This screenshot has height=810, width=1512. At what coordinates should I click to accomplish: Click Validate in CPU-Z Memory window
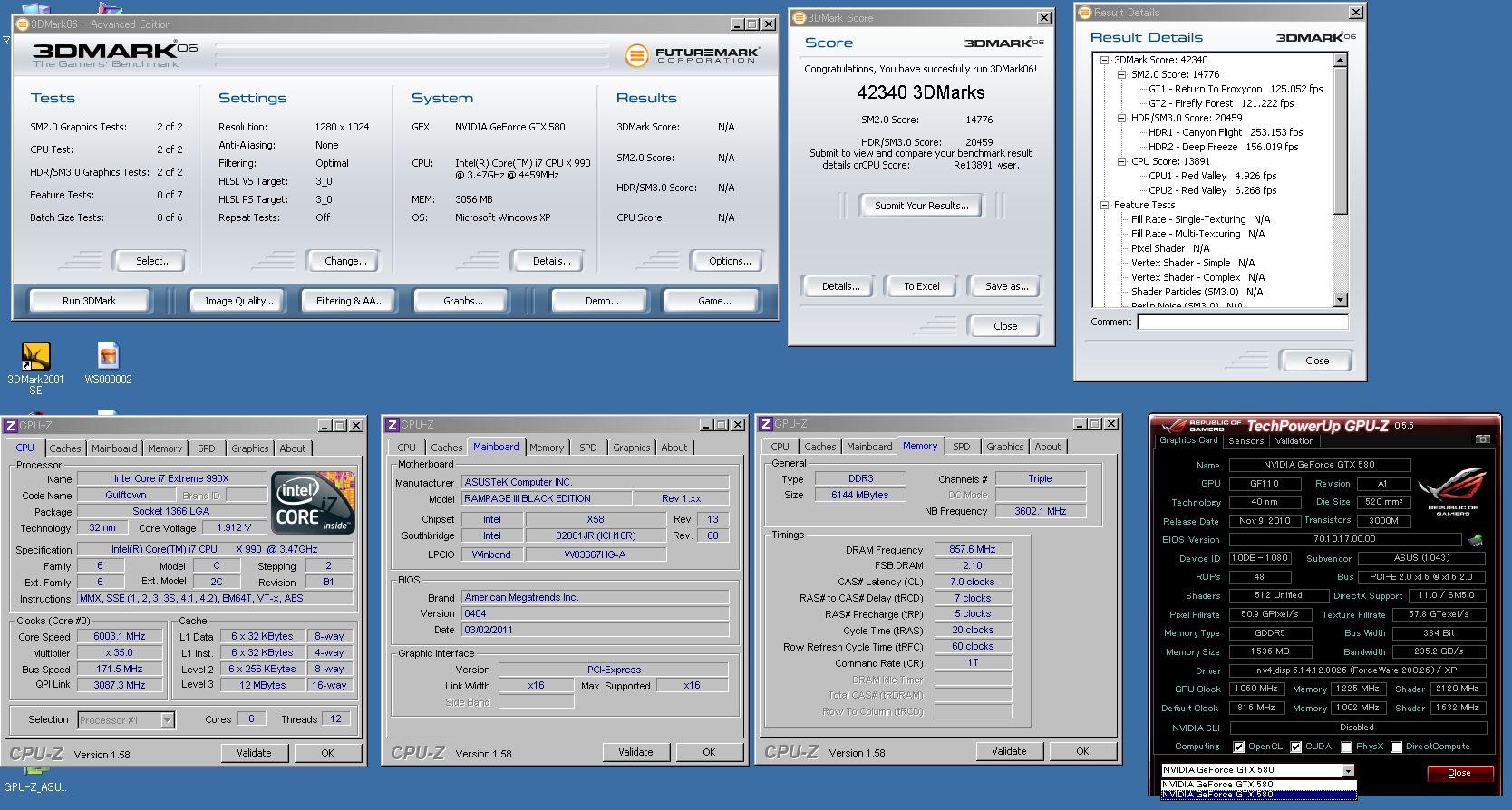point(1009,751)
